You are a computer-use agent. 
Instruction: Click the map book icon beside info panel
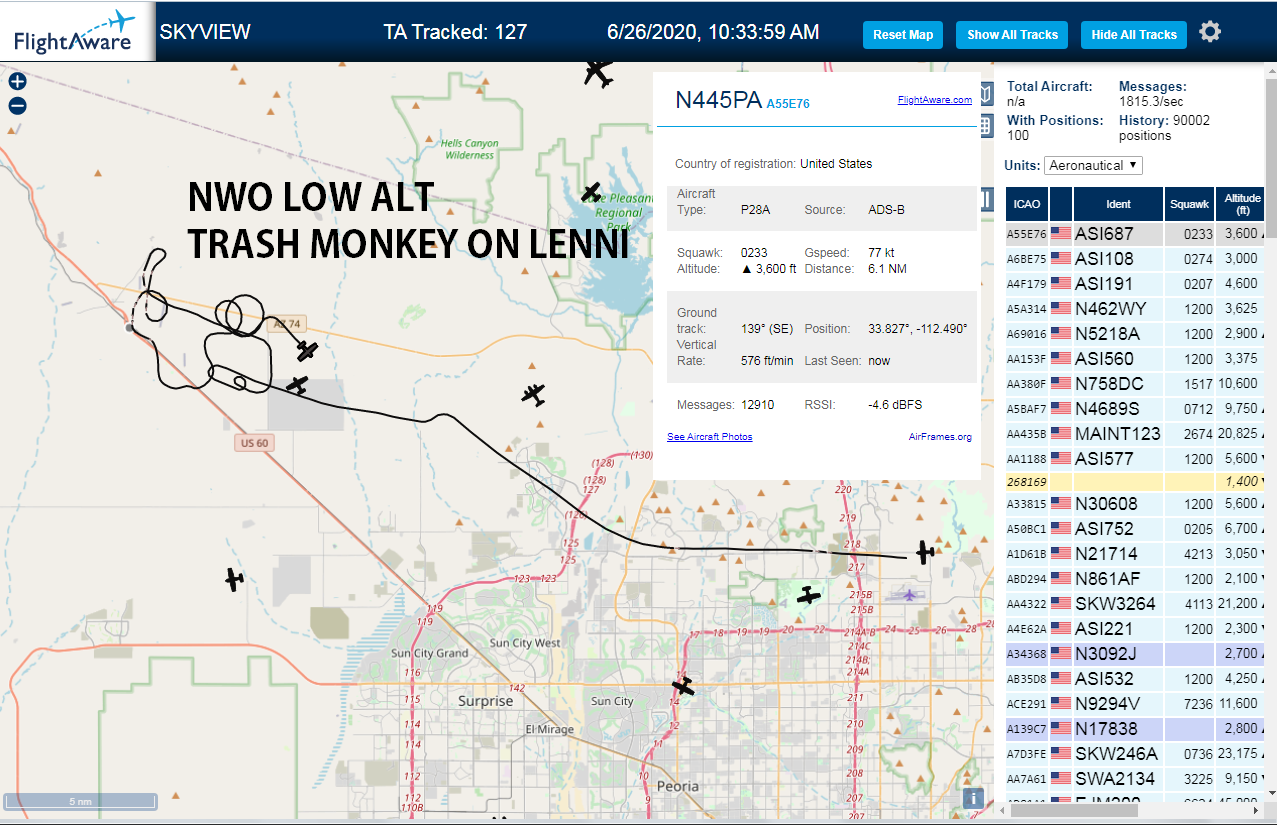tap(985, 94)
